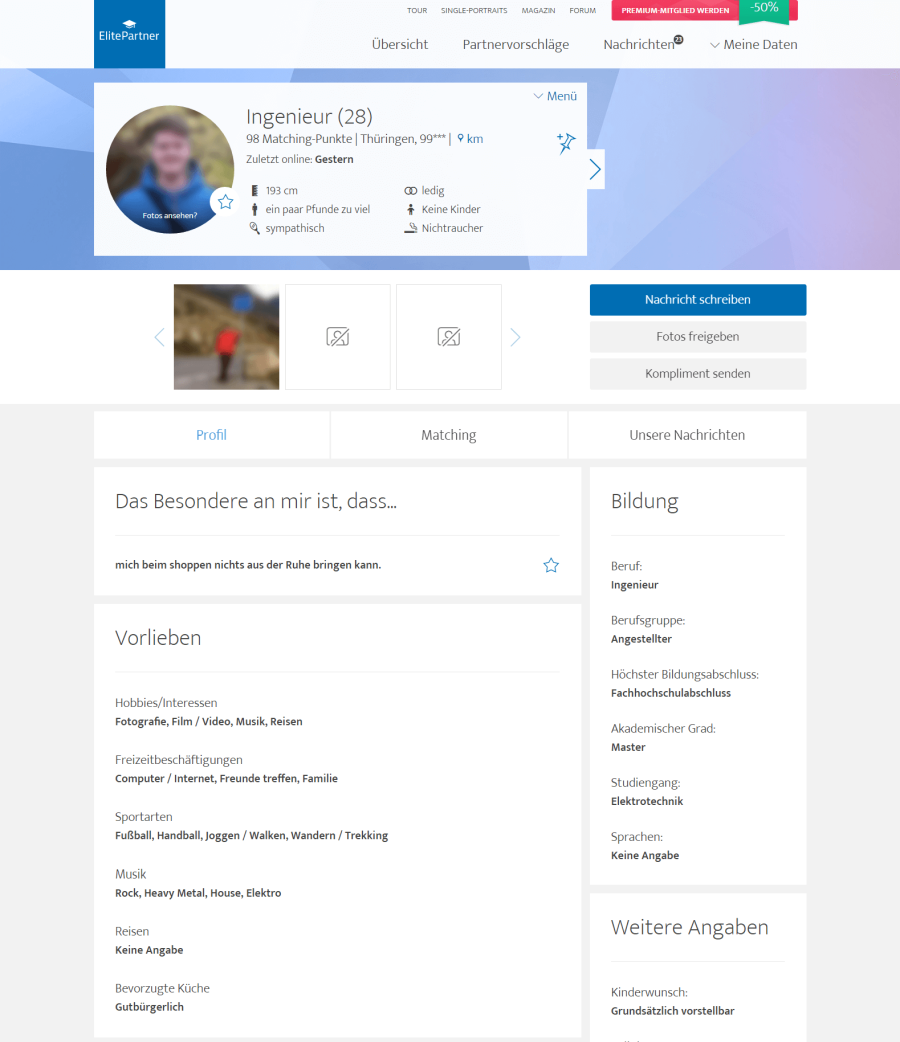The width and height of the screenshot is (900, 1042).
Task: Click the 'Elektrotechnik' Studiengang value
Action: 647,801
